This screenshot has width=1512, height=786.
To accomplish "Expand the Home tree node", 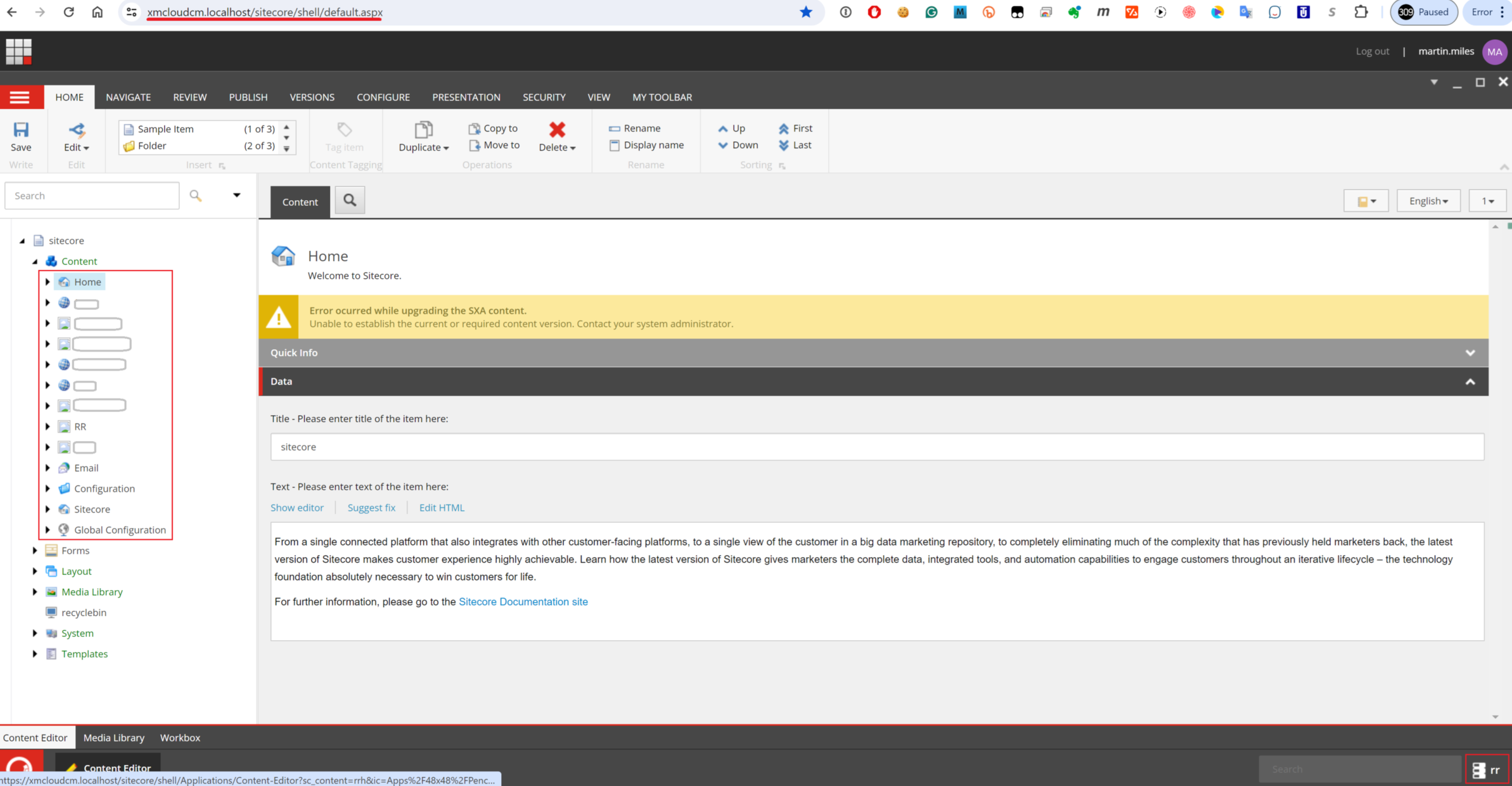I will [x=47, y=281].
